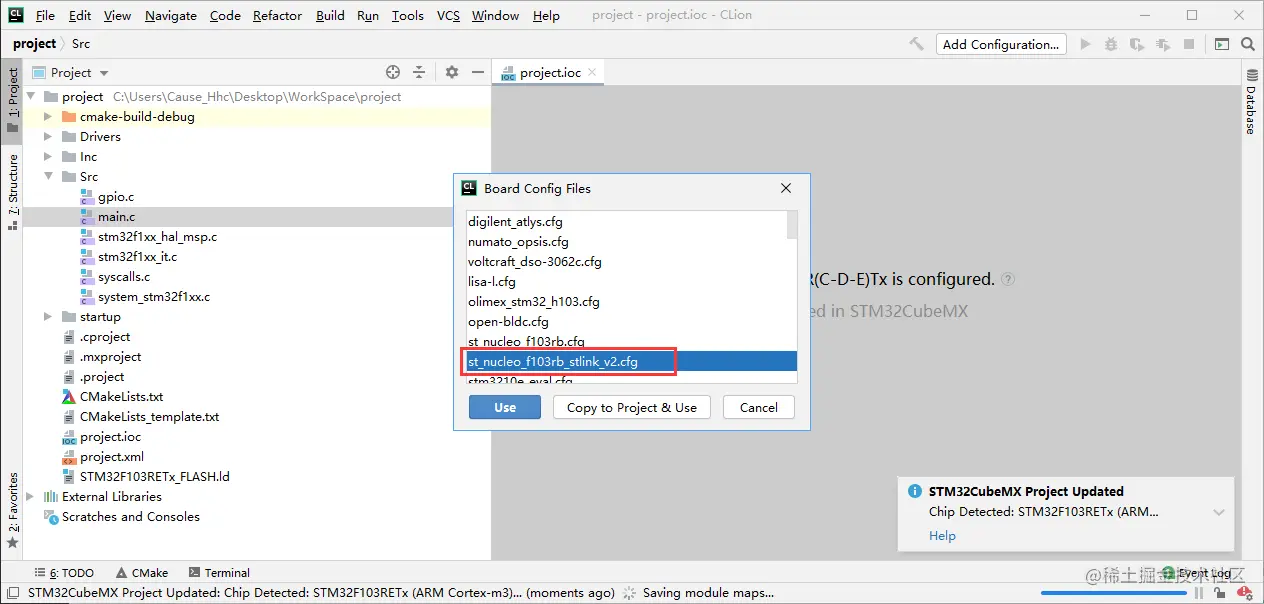Image resolution: width=1264 pixels, height=604 pixels.
Task: Open the Favorites tool window sidebar
Action: tap(12, 510)
